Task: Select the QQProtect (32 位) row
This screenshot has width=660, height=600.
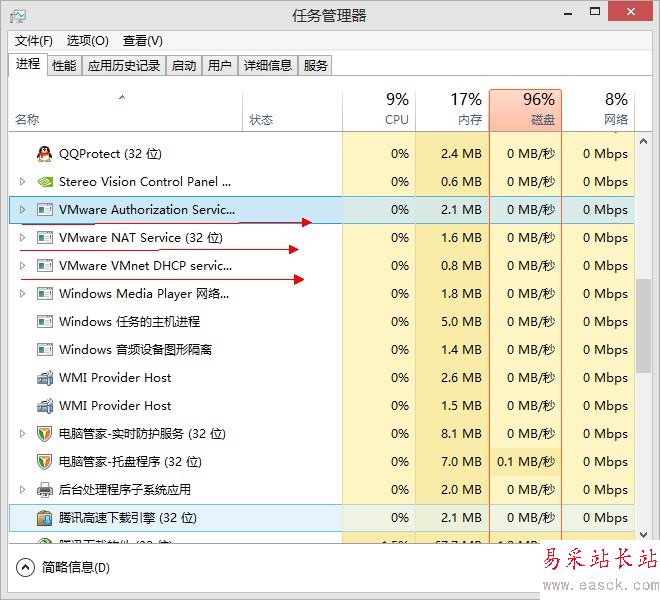Action: [x=322, y=154]
